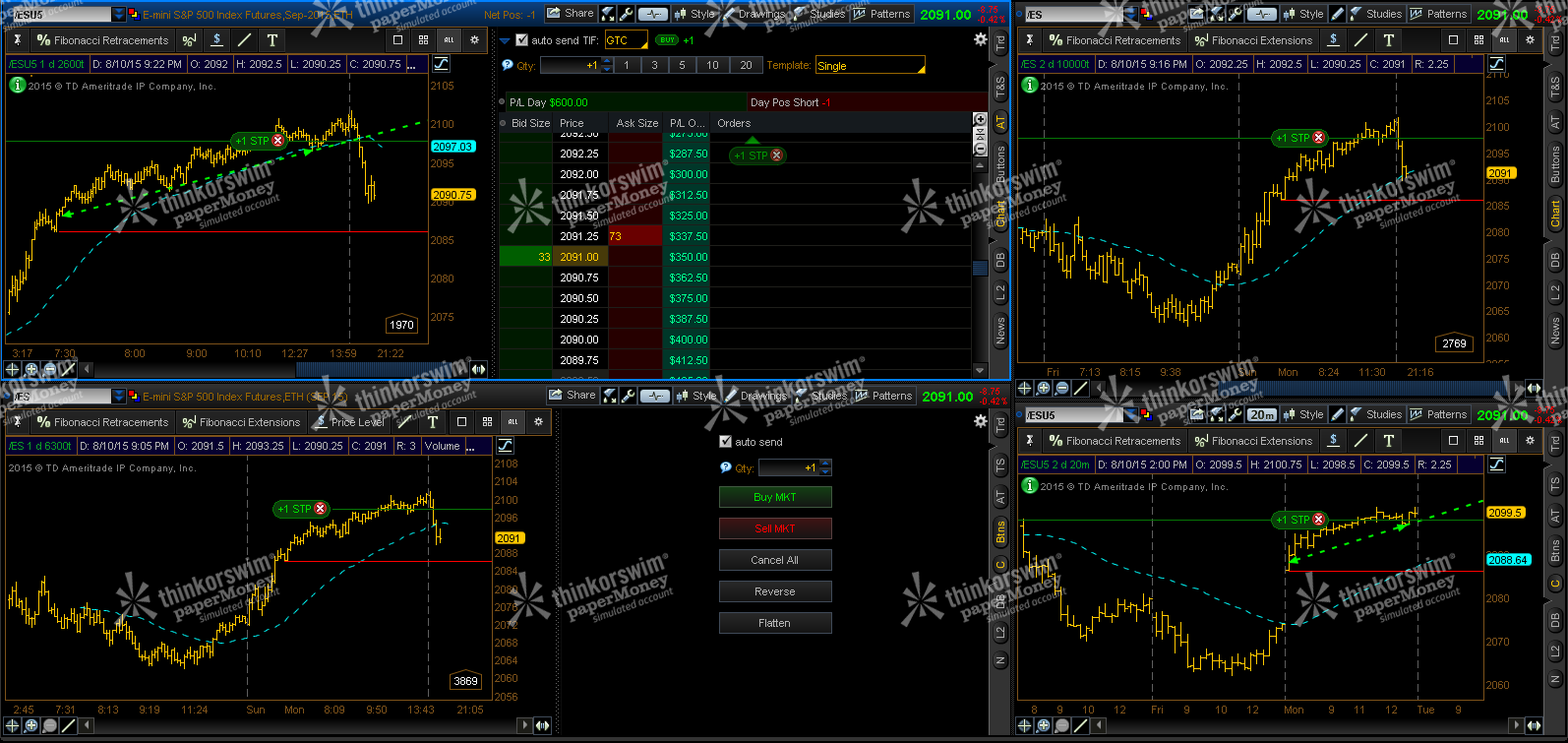Open the Style menu in top-left header
The image size is (1568, 743).
(x=694, y=14)
